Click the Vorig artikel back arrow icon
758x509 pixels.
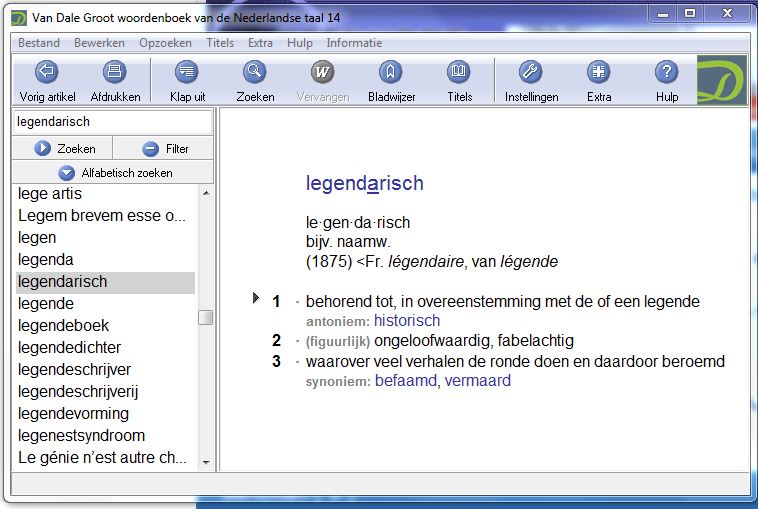pos(47,72)
